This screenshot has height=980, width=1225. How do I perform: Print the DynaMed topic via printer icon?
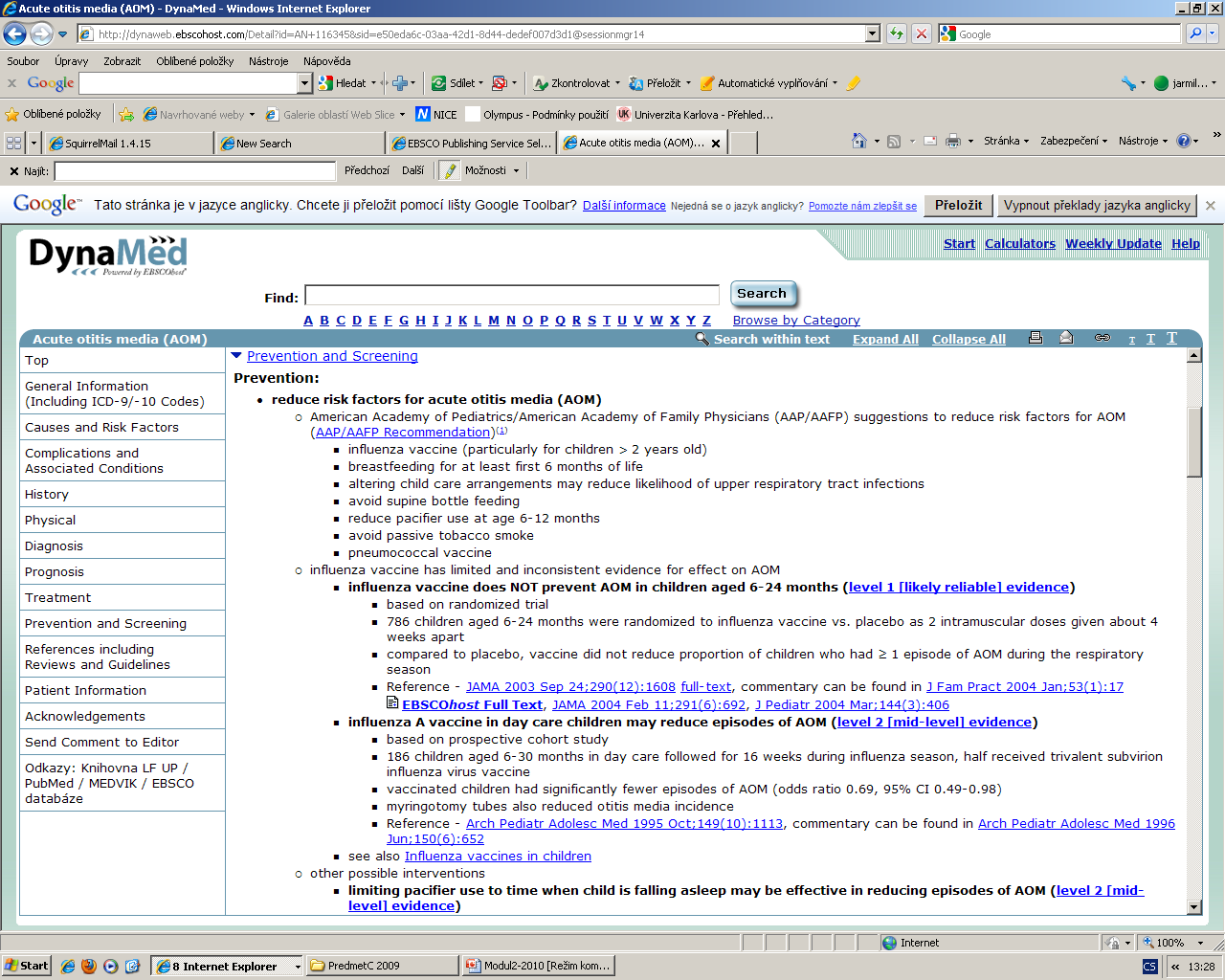click(1036, 338)
